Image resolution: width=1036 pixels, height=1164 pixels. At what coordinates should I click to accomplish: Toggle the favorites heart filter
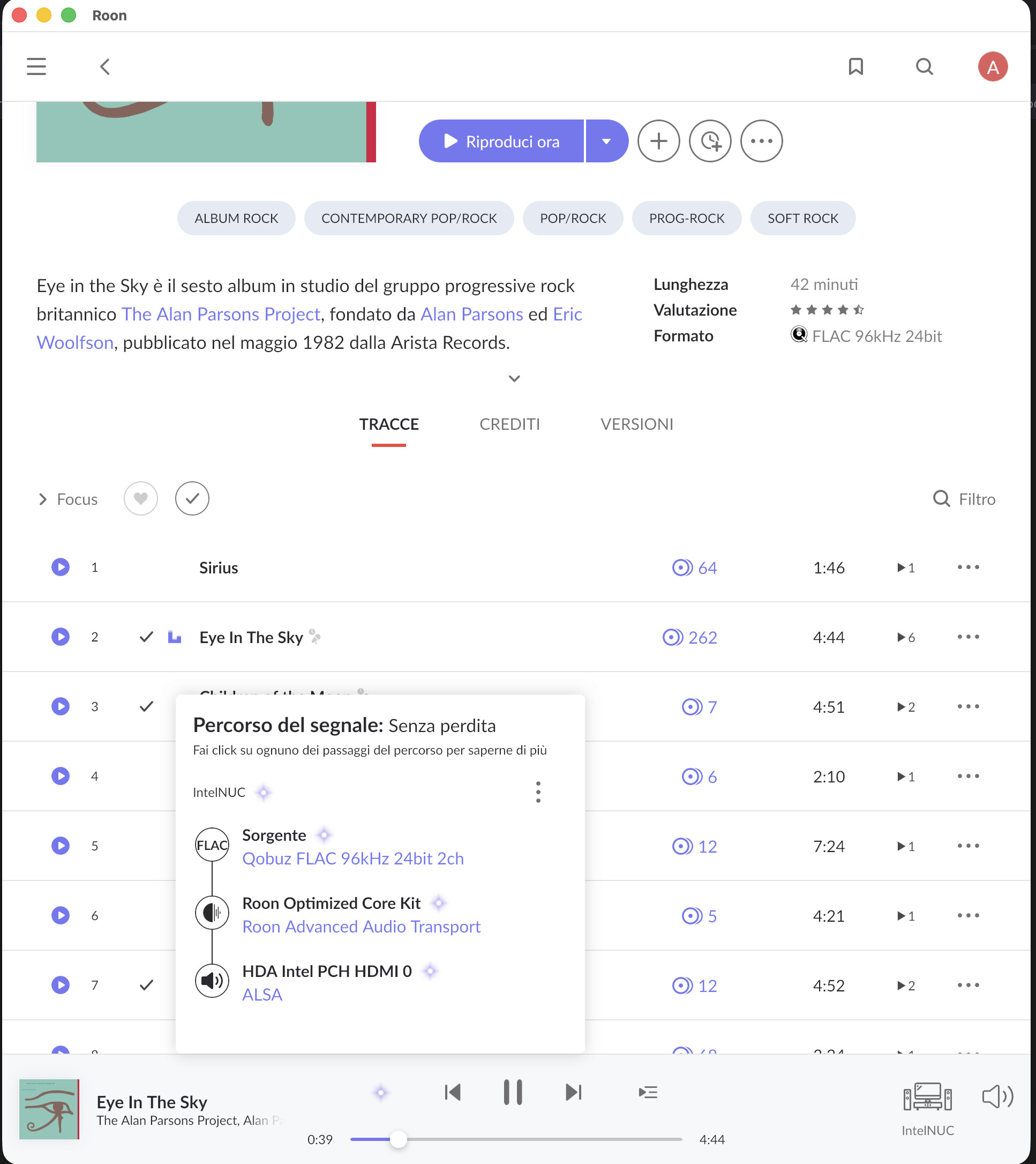click(140, 499)
